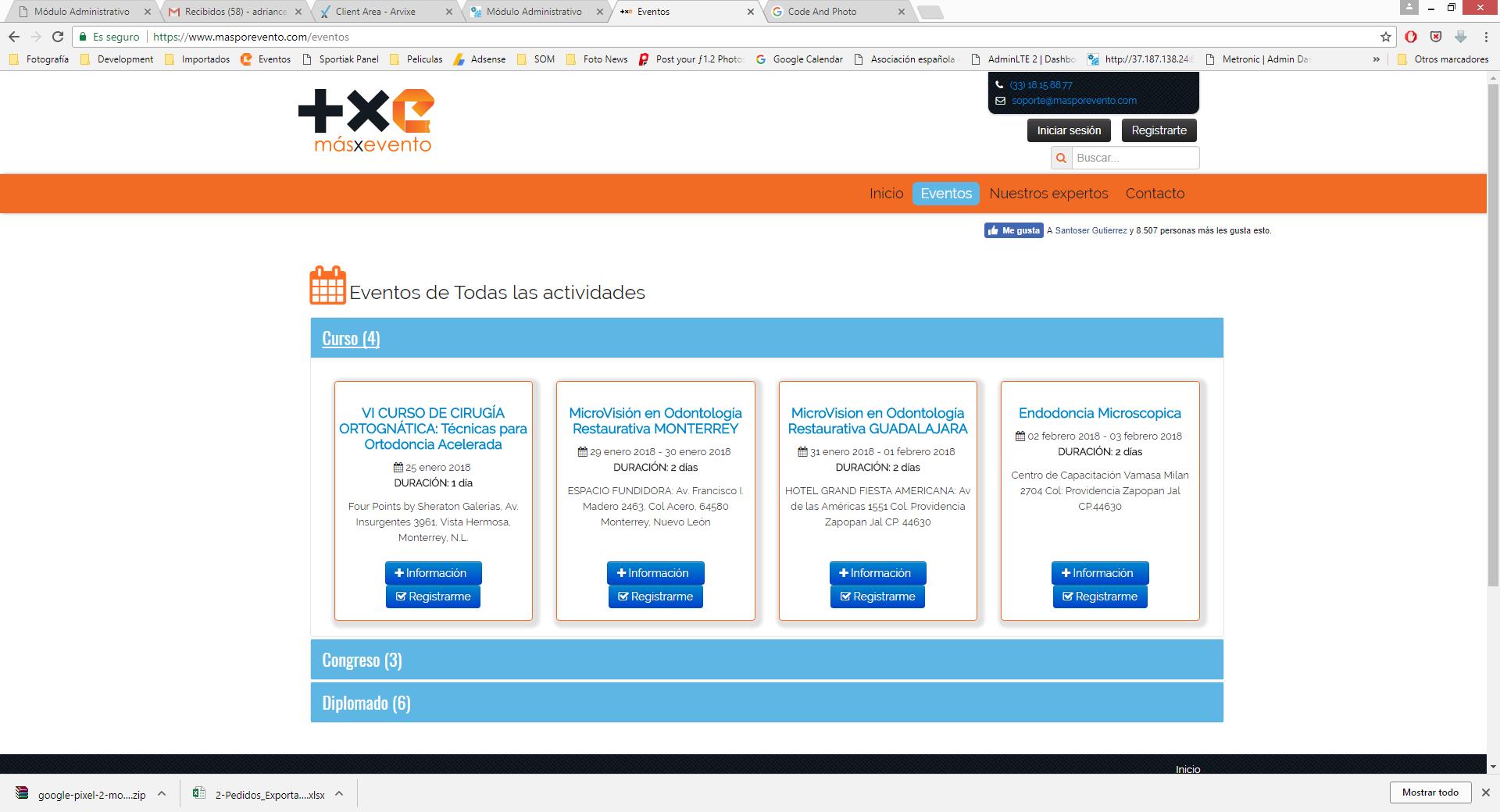
Task: Expand the Diplomado (6) section
Action: (366, 703)
